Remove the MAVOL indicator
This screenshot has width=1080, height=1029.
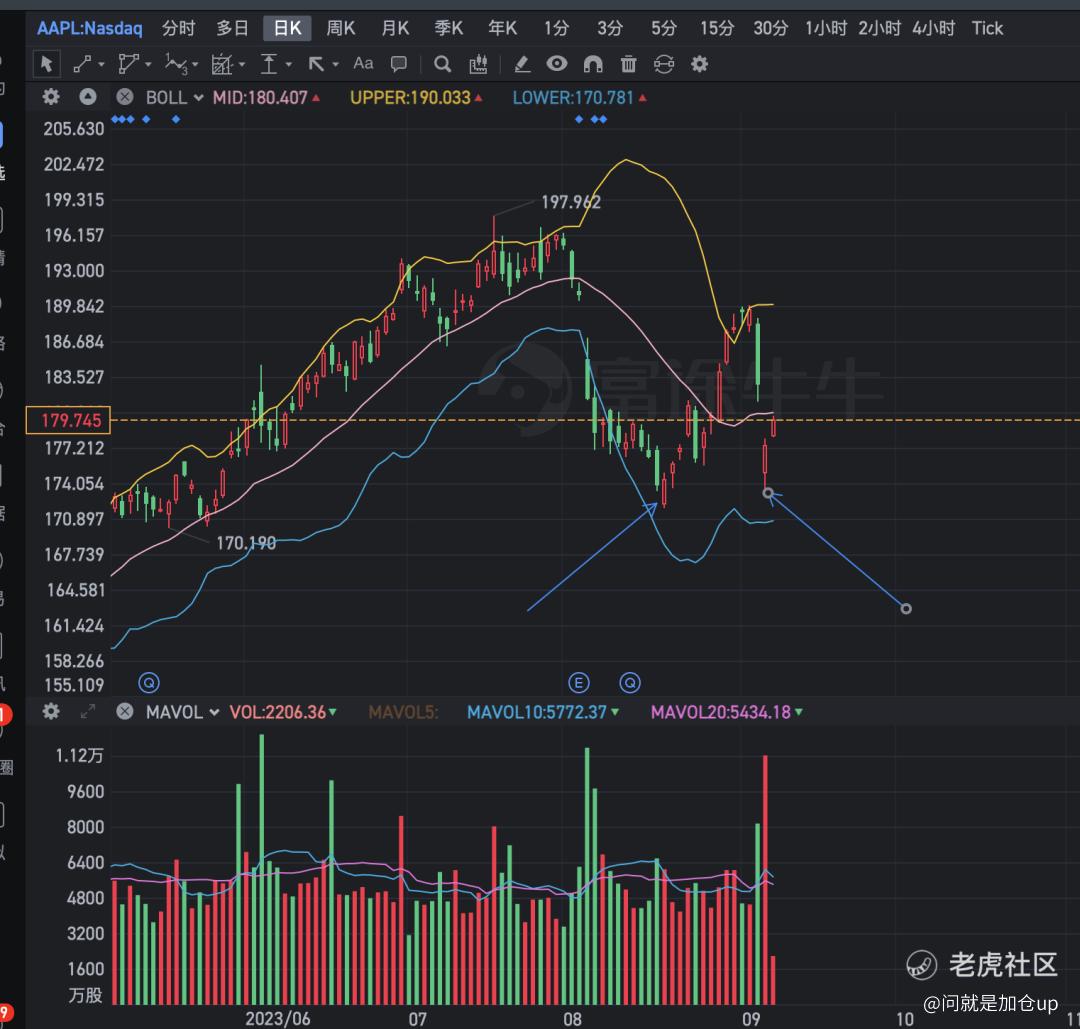click(x=125, y=711)
